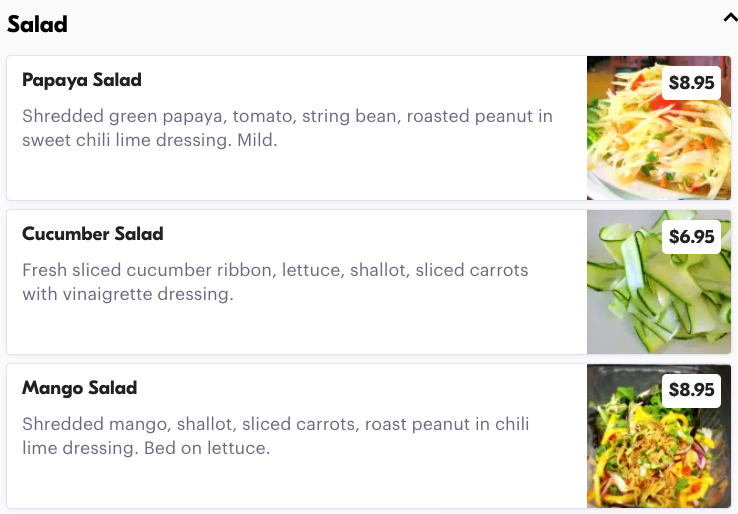Image resolution: width=738 pixels, height=514 pixels.
Task: Select the Cucumber Salad item title
Action: pyautogui.click(x=93, y=234)
